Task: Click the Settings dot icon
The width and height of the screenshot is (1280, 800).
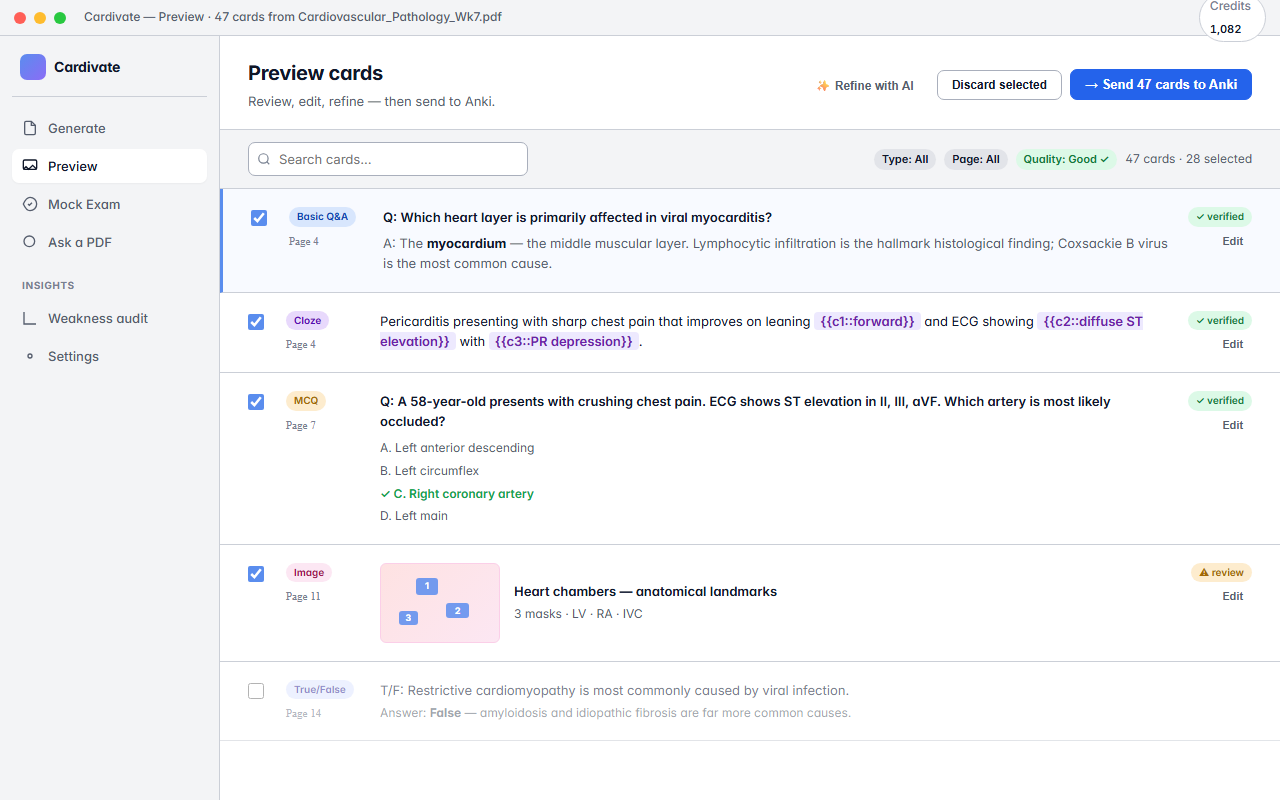Action: [x=30, y=356]
